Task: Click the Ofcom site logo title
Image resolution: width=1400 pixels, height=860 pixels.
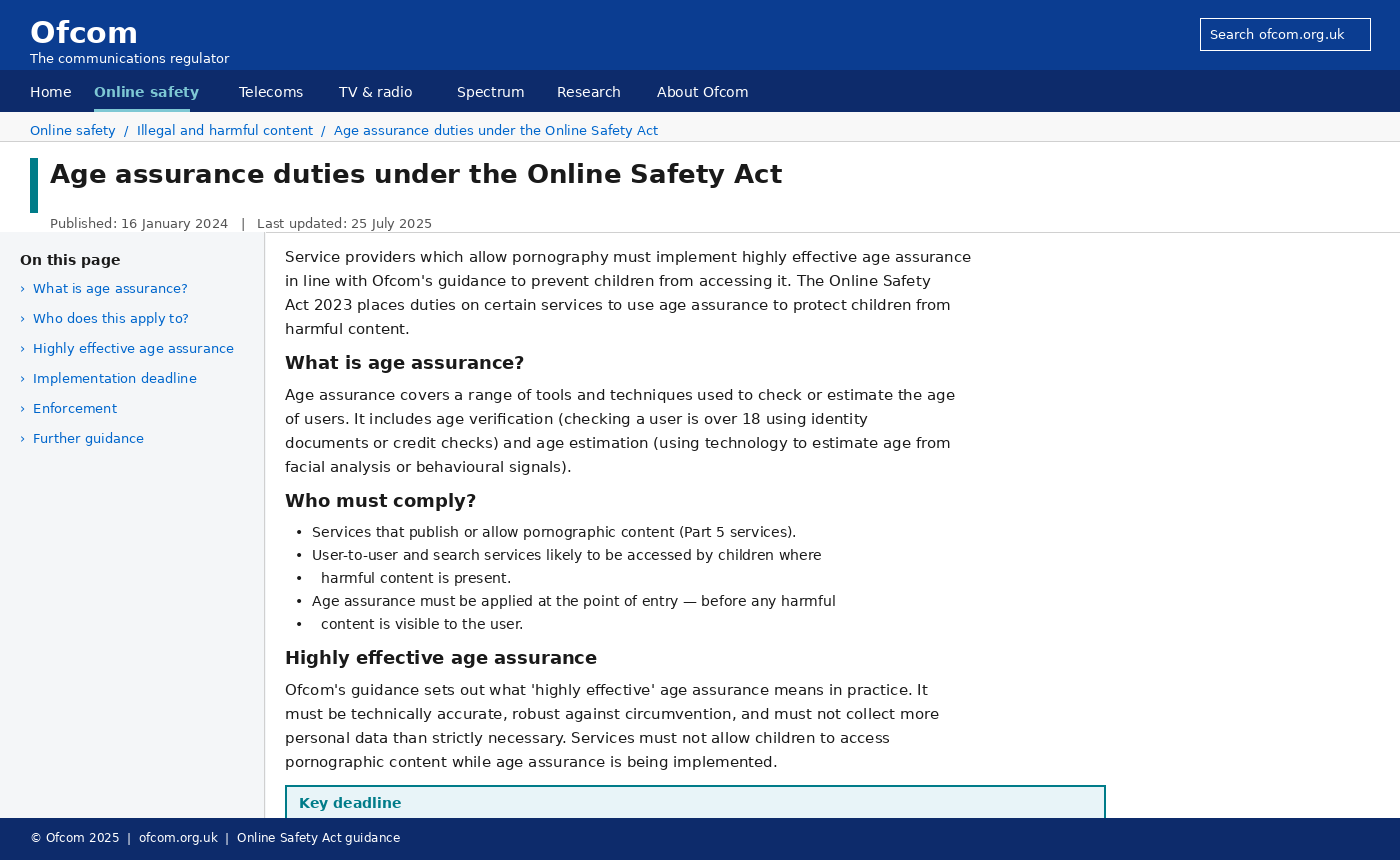Action: pos(84,33)
